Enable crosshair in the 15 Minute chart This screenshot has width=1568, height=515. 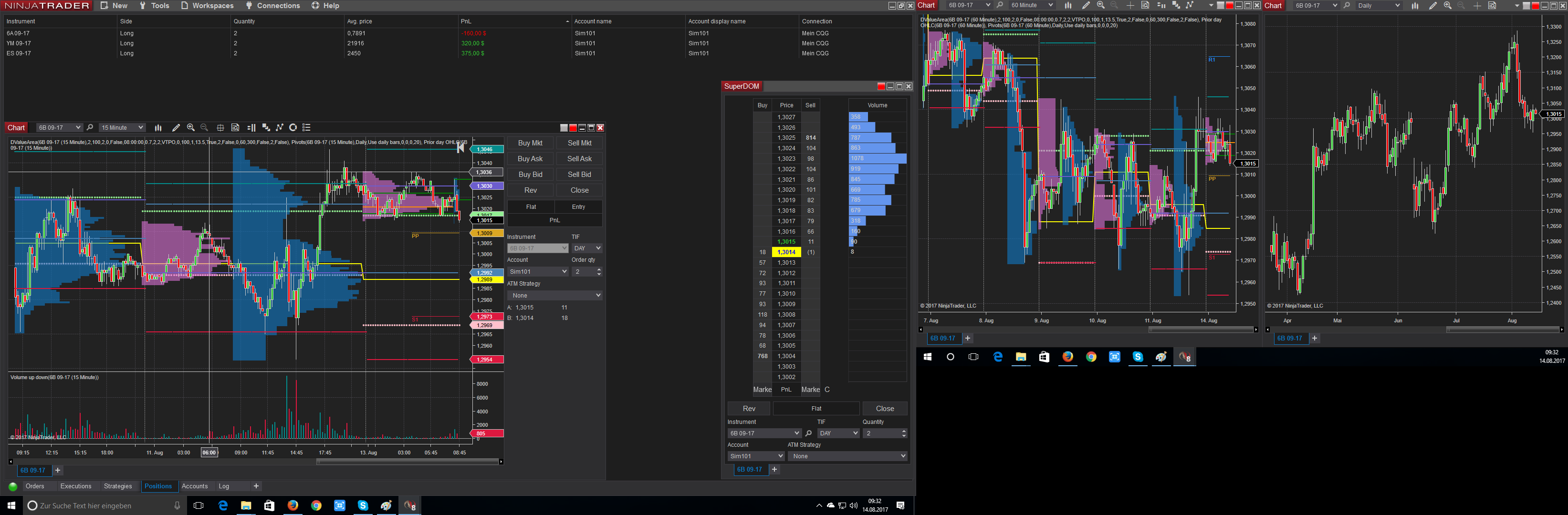coord(220,128)
